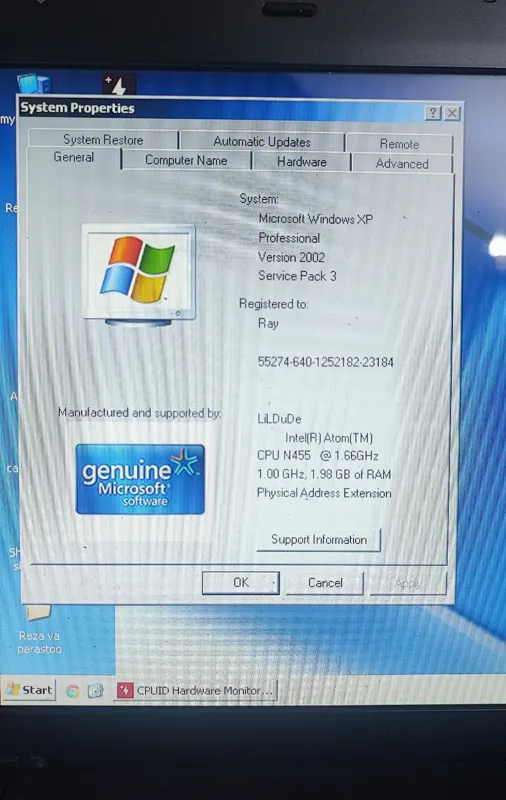
Task: Select the Remote tab
Action: click(x=399, y=144)
